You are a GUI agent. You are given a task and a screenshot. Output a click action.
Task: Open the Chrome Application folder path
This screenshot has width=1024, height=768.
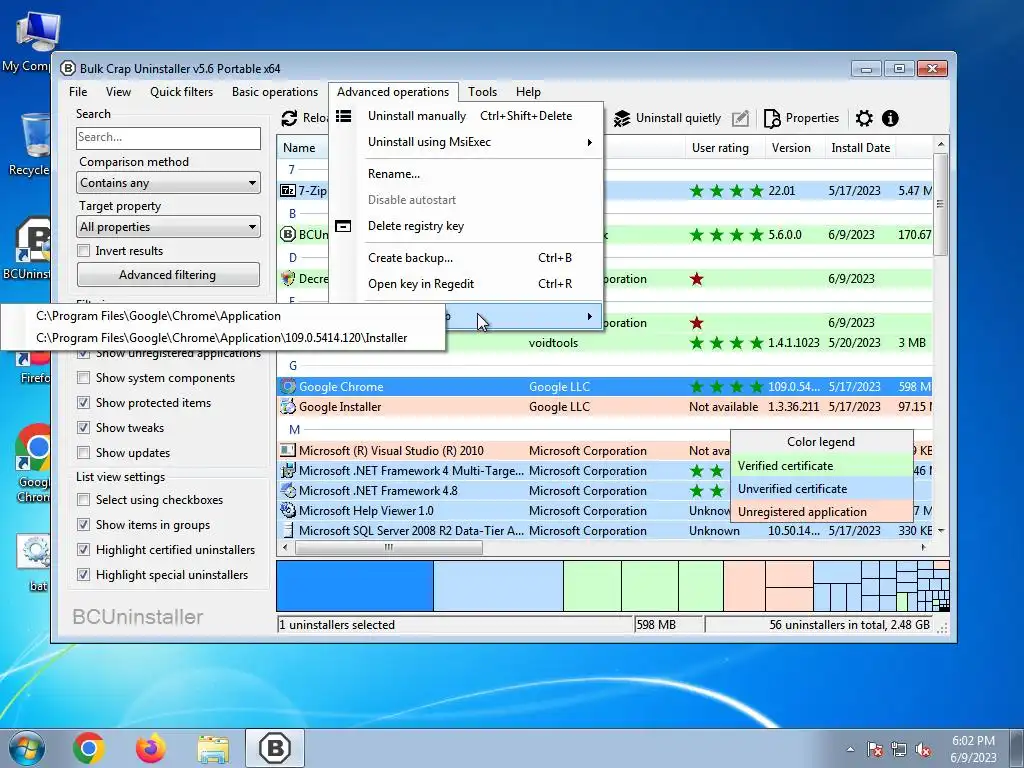click(x=222, y=316)
